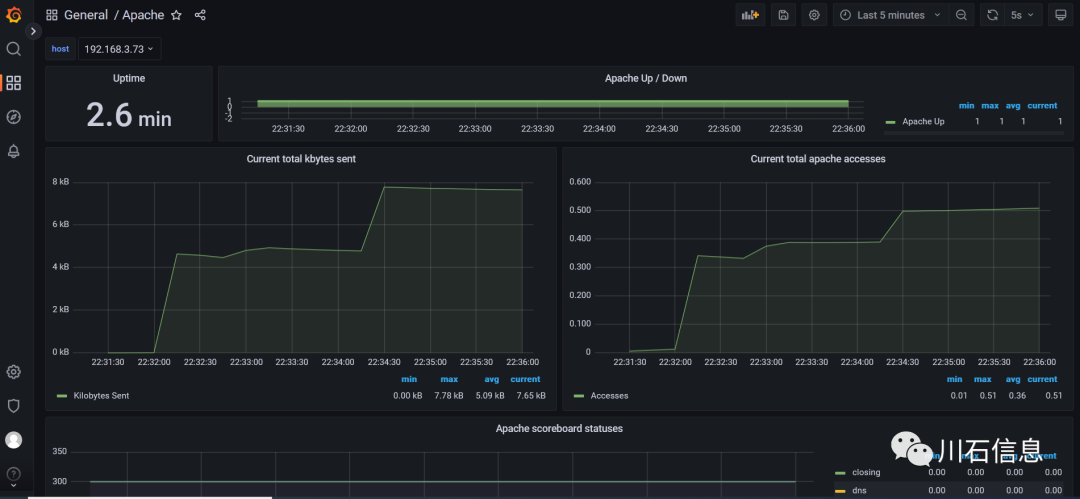Sort apache accesses legend by avg

(x=1013, y=379)
